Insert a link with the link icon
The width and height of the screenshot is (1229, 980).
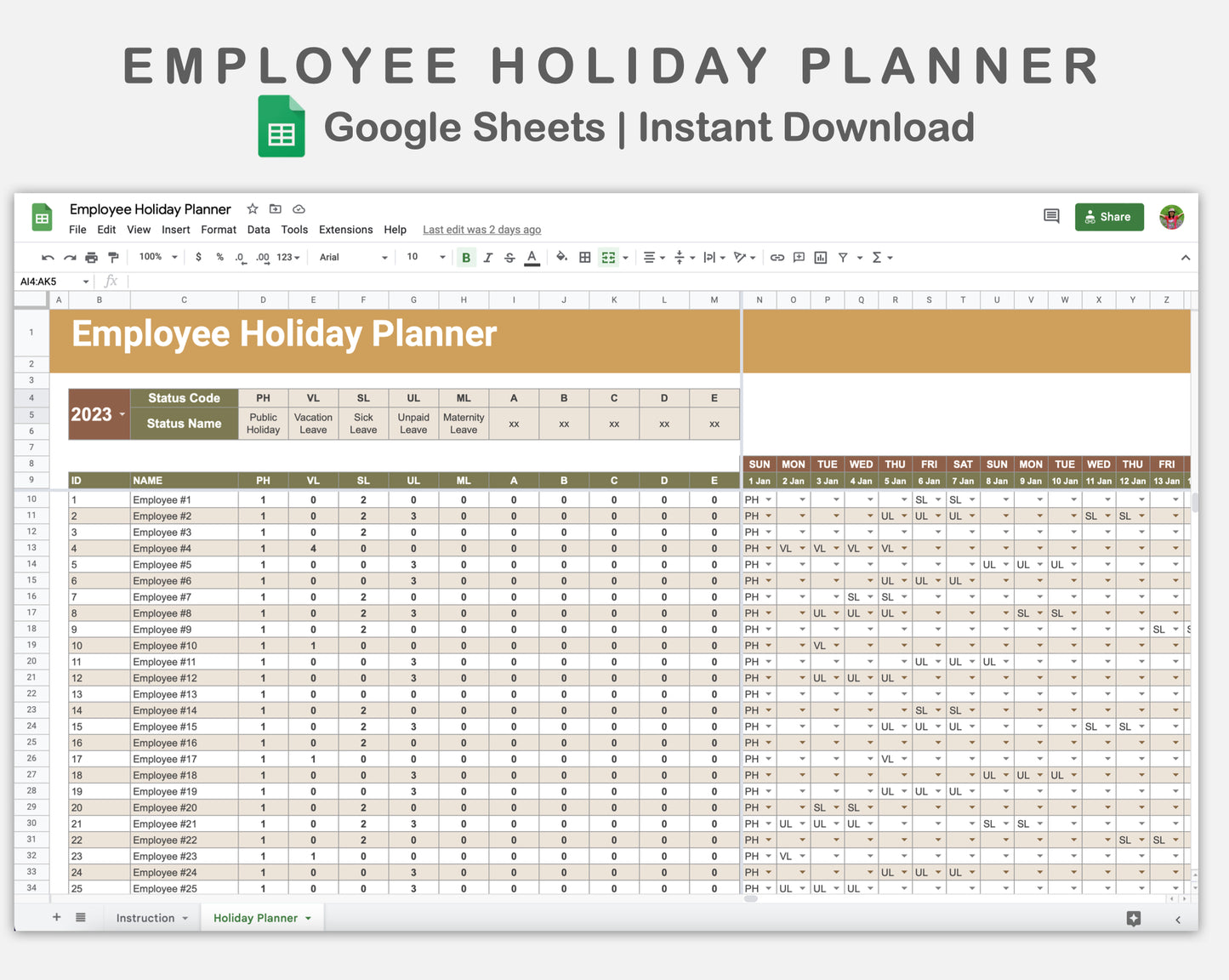(777, 257)
